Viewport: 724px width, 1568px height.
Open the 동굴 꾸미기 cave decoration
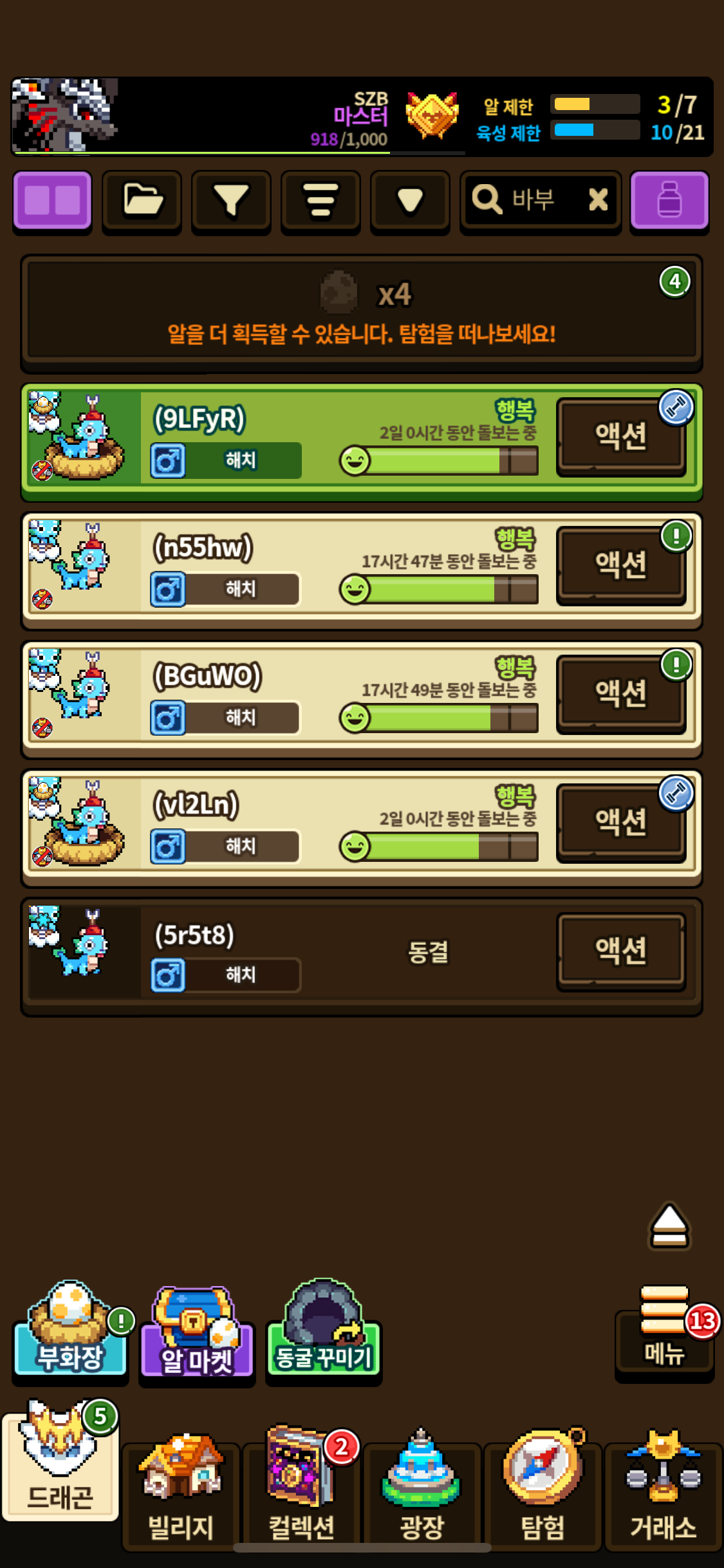(x=324, y=1329)
